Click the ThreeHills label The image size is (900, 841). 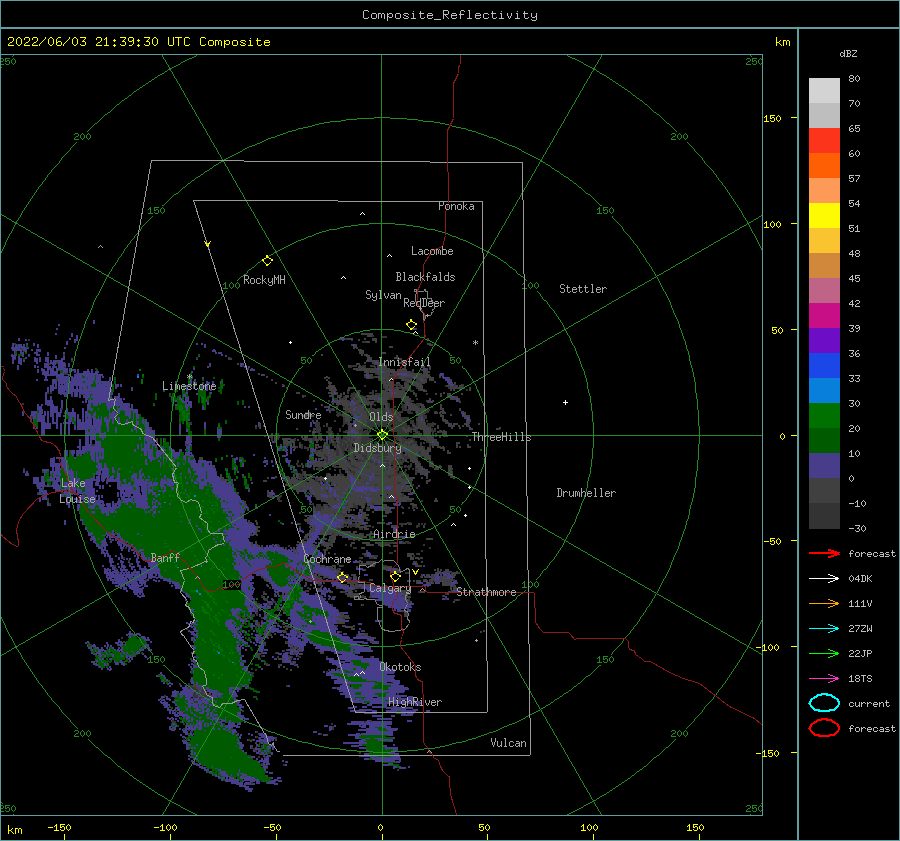502,437
